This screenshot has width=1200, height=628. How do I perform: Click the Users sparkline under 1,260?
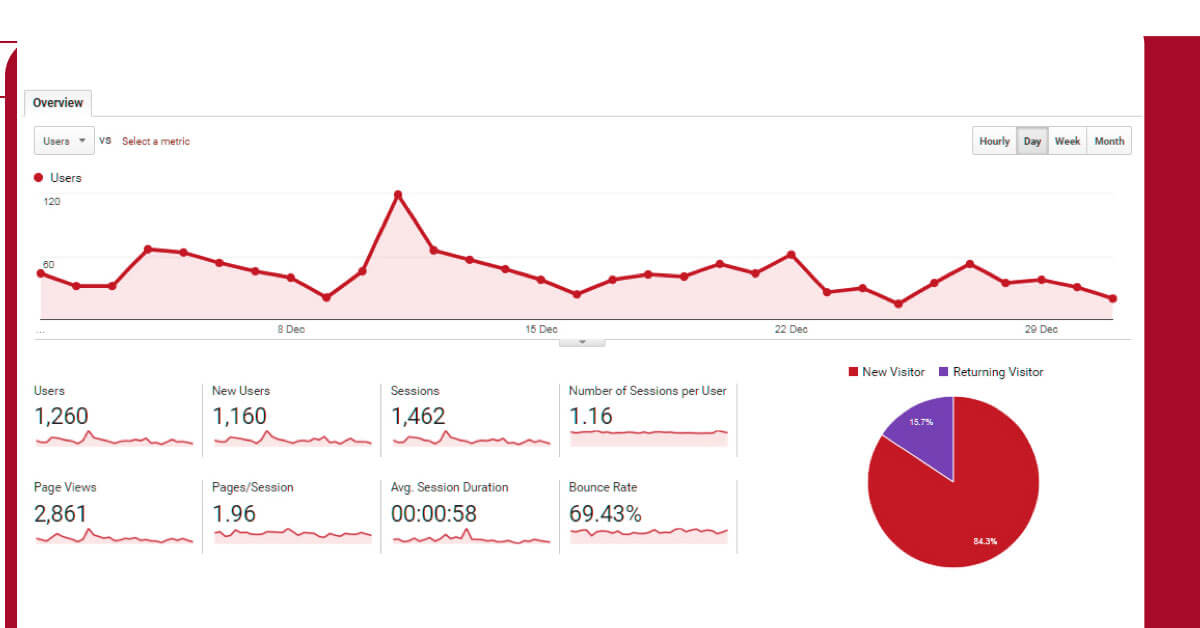click(x=114, y=439)
